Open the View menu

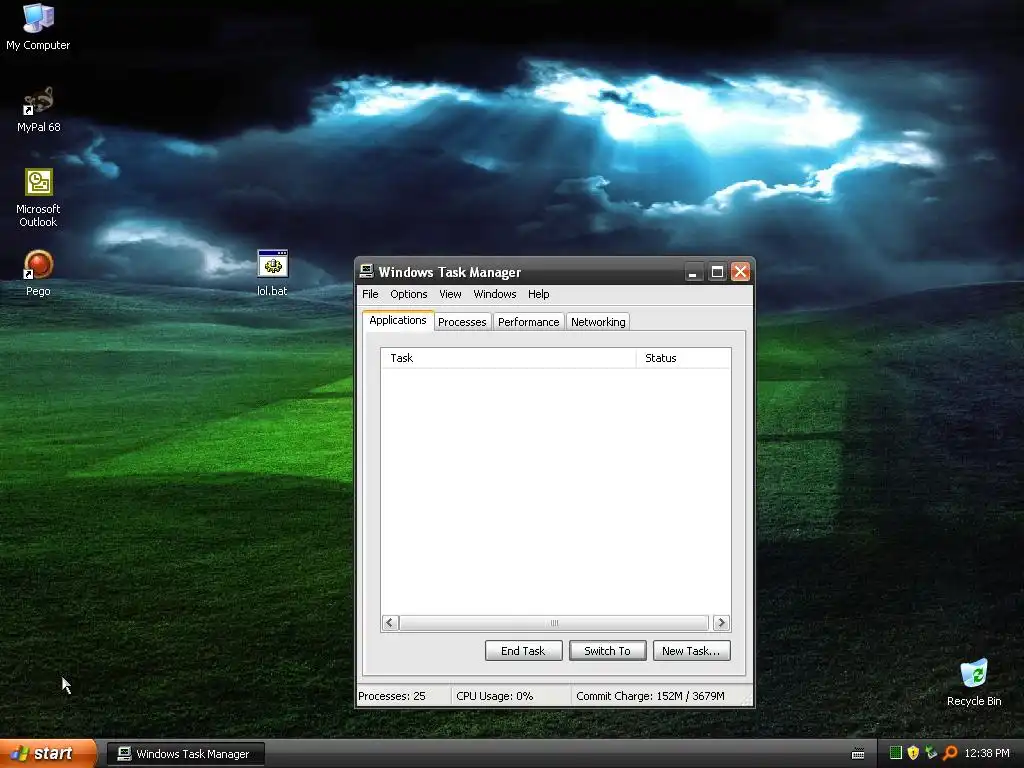450,294
